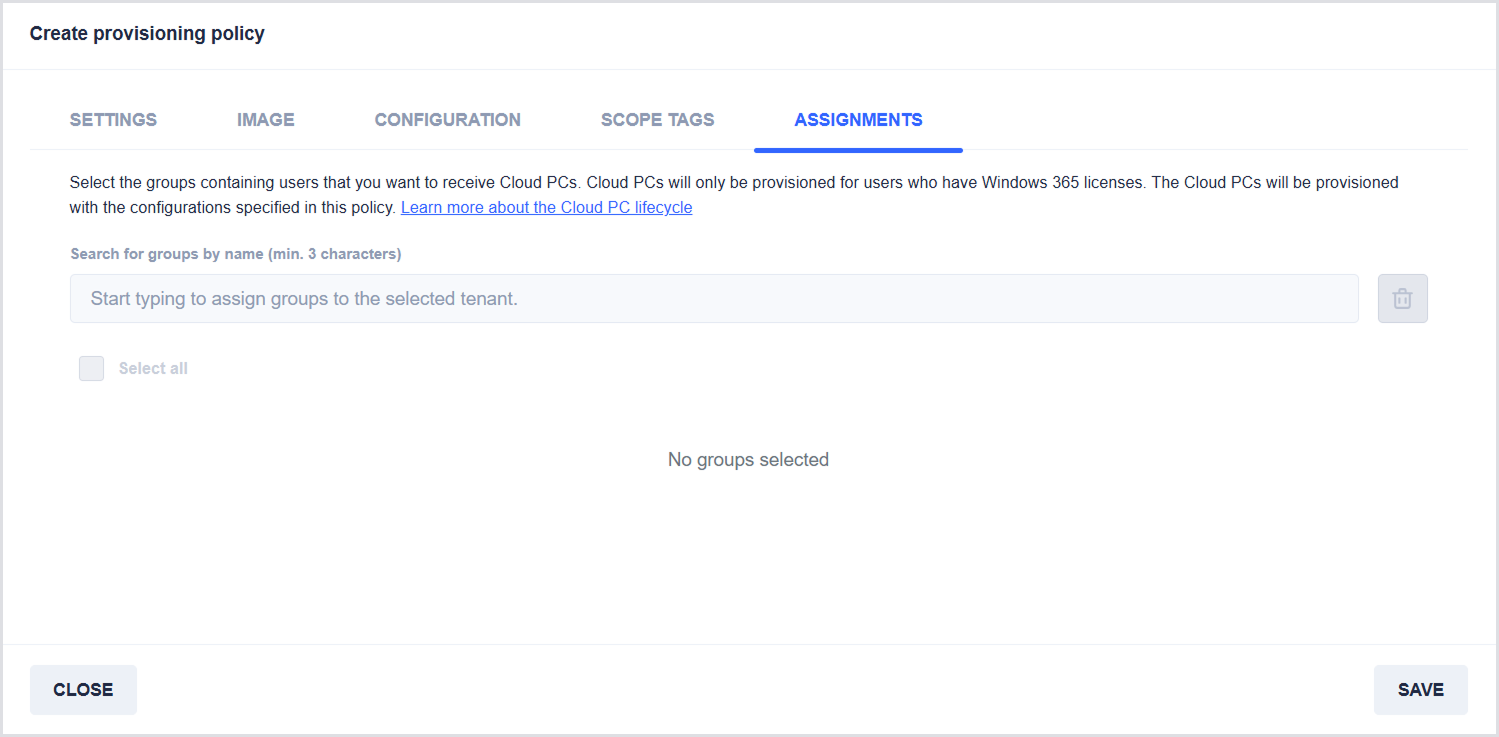Open the Image tab

[x=265, y=120]
